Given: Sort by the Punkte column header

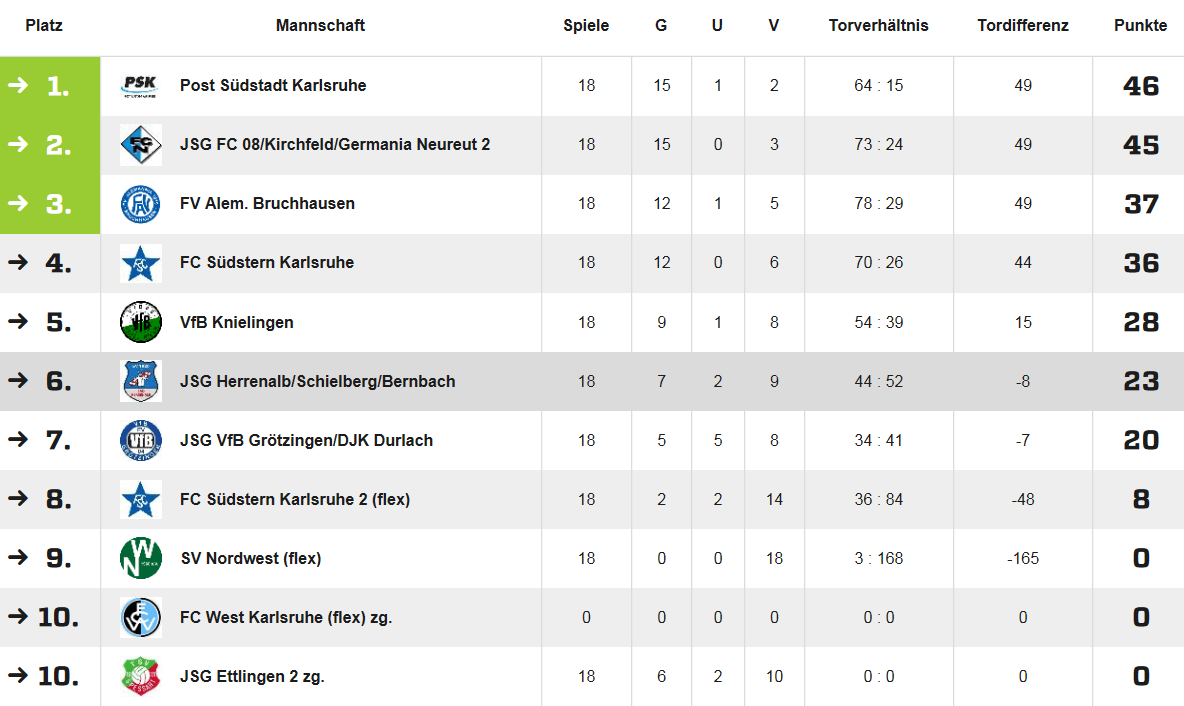Looking at the screenshot, I should 1140,25.
